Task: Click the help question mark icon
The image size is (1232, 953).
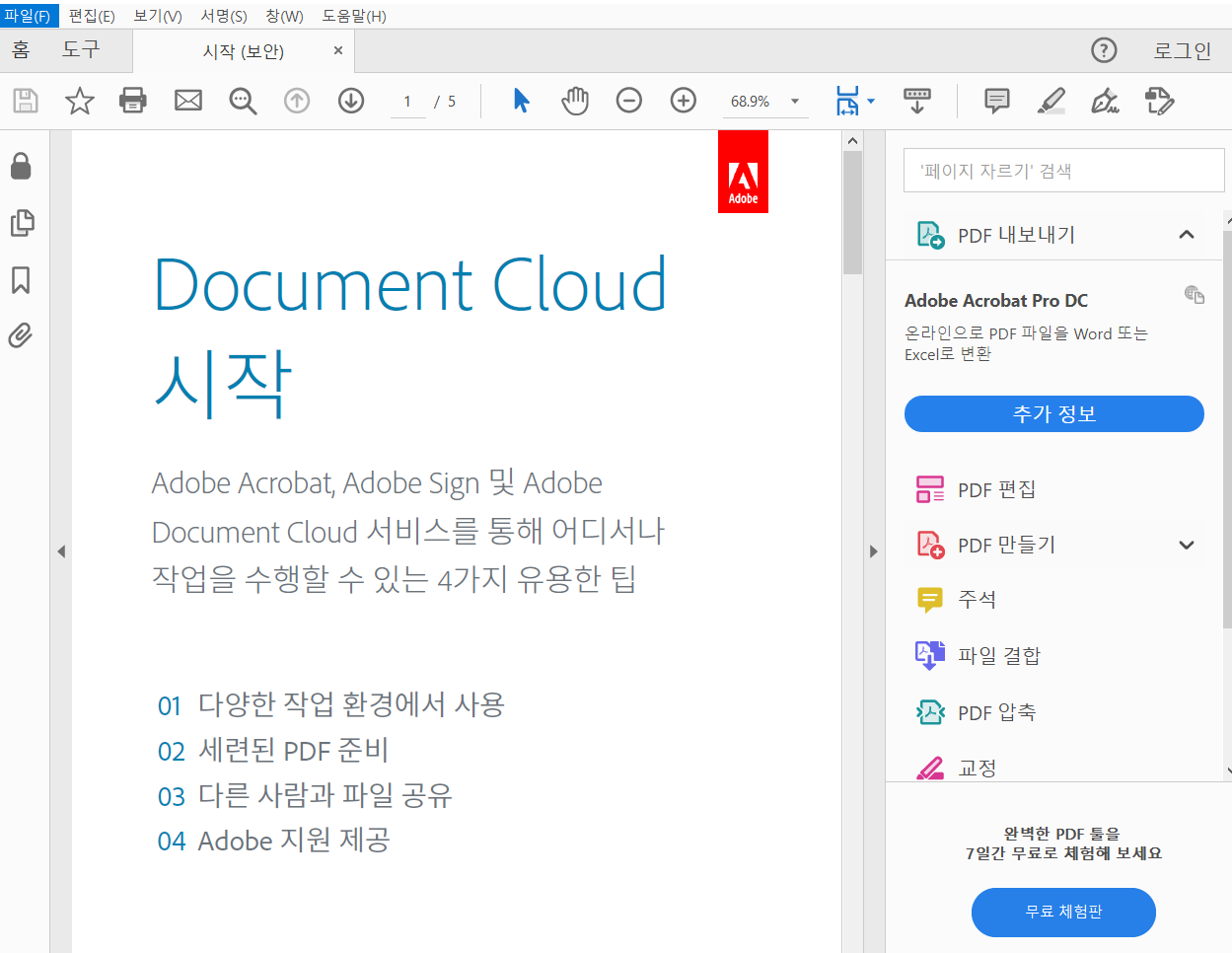Action: click(x=1104, y=50)
